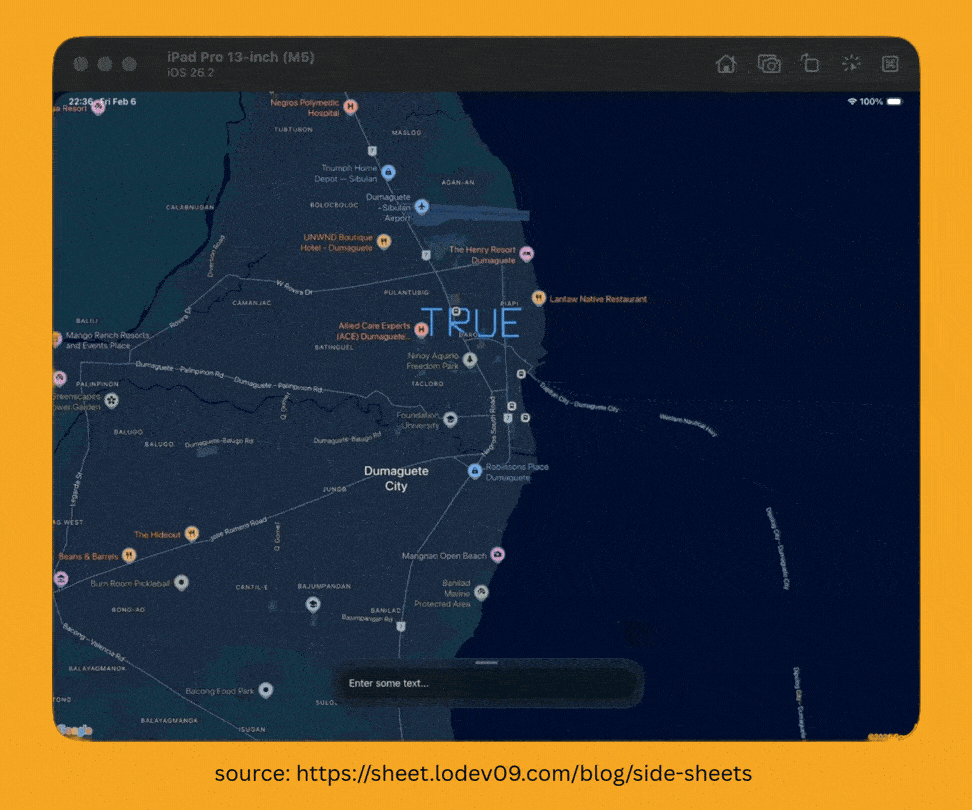This screenshot has width=972, height=810.
Task: Click the sheet grabber handle above text field
Action: pyautogui.click(x=487, y=662)
